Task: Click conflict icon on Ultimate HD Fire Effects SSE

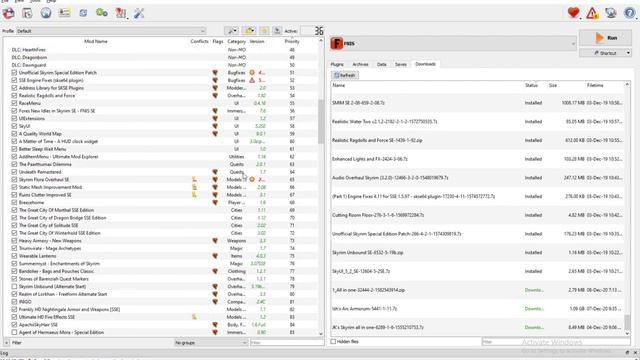Action: 194,317
